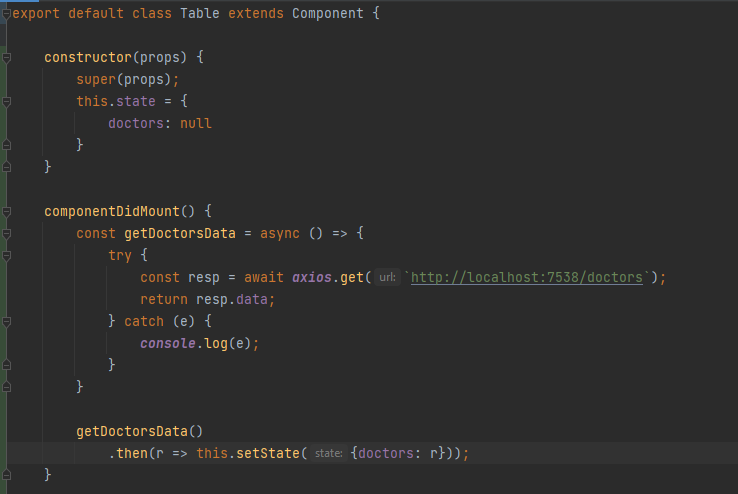The height and width of the screenshot is (494, 738).
Task: Click 'data' in resp.data
Action: click(x=251, y=300)
